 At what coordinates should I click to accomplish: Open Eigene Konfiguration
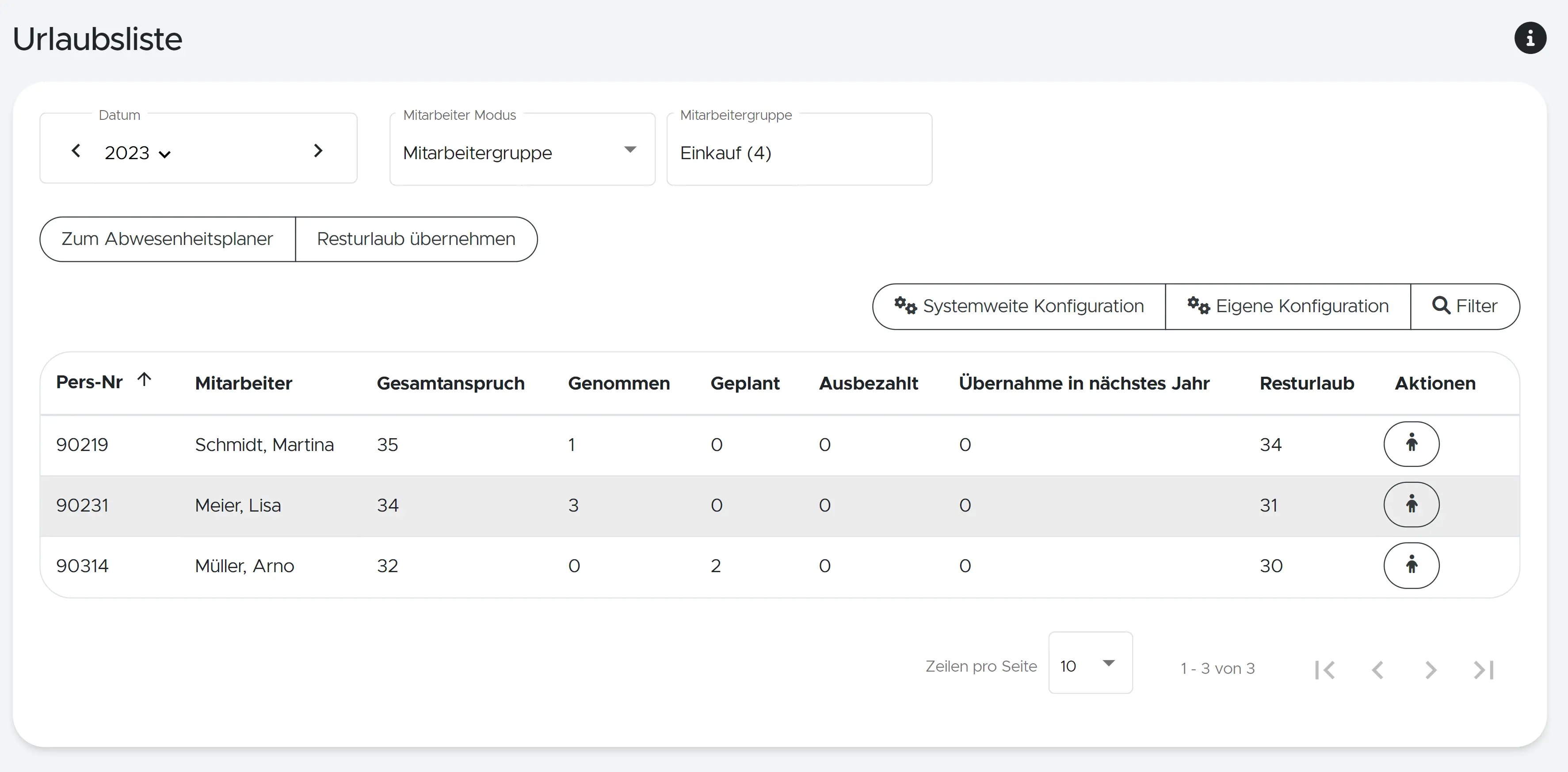(x=1288, y=306)
